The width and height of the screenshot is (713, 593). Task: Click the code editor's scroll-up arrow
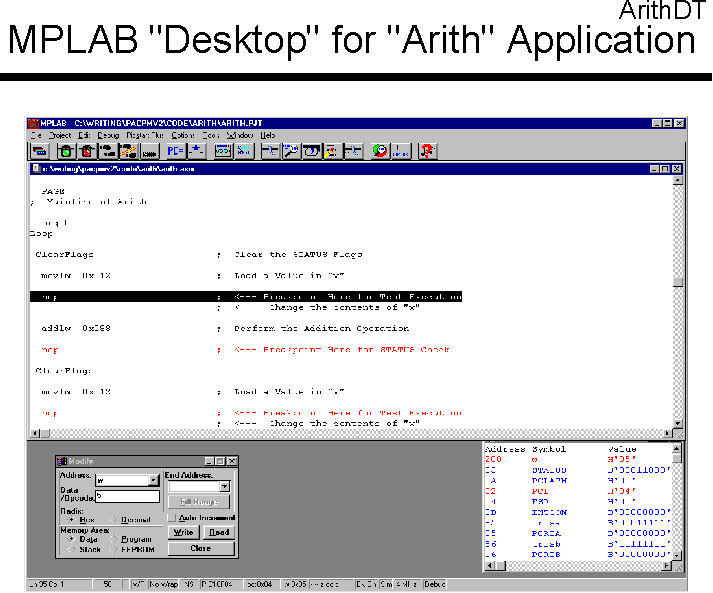click(678, 180)
